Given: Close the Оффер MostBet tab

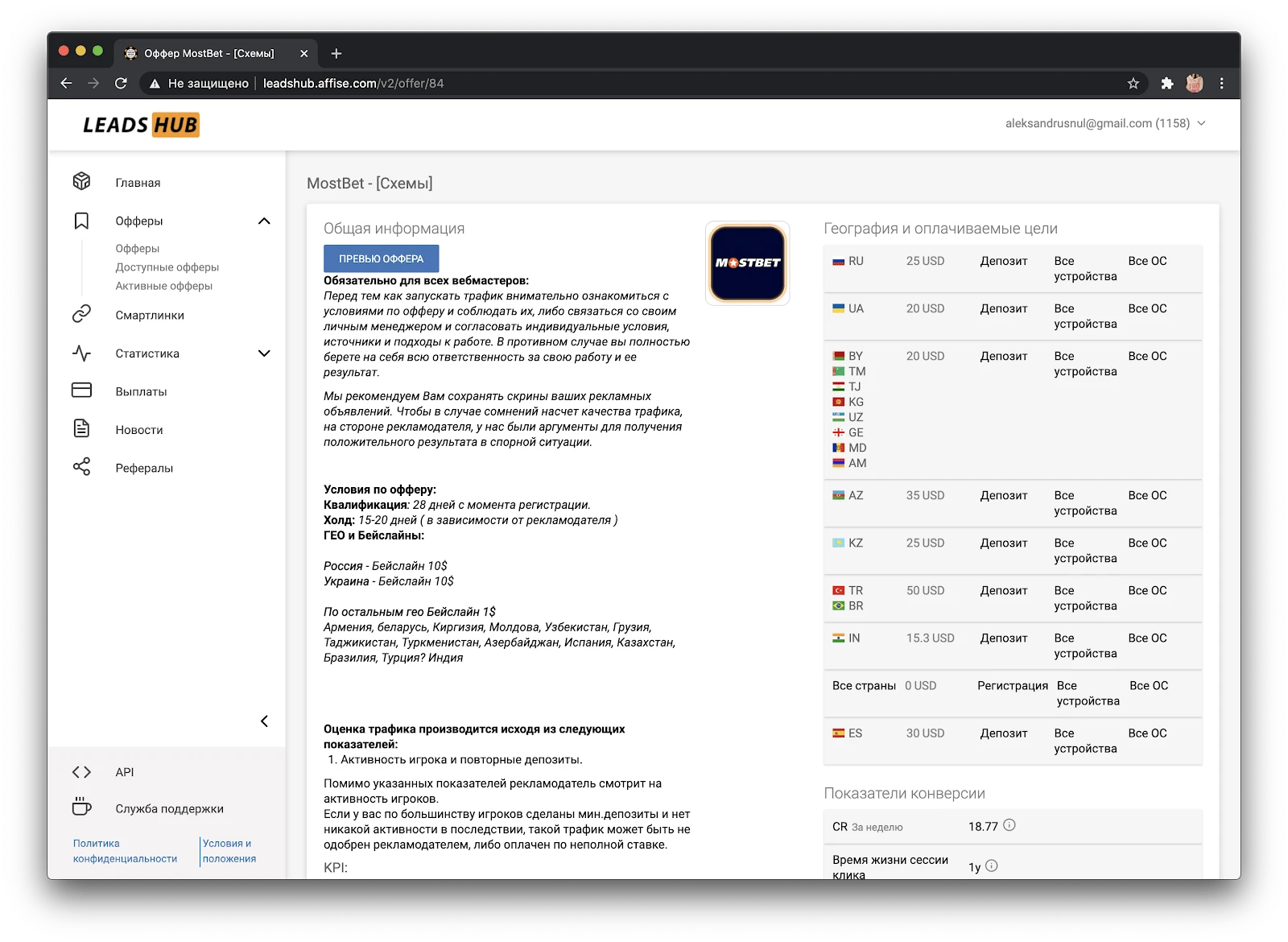Looking at the screenshot, I should [303, 53].
